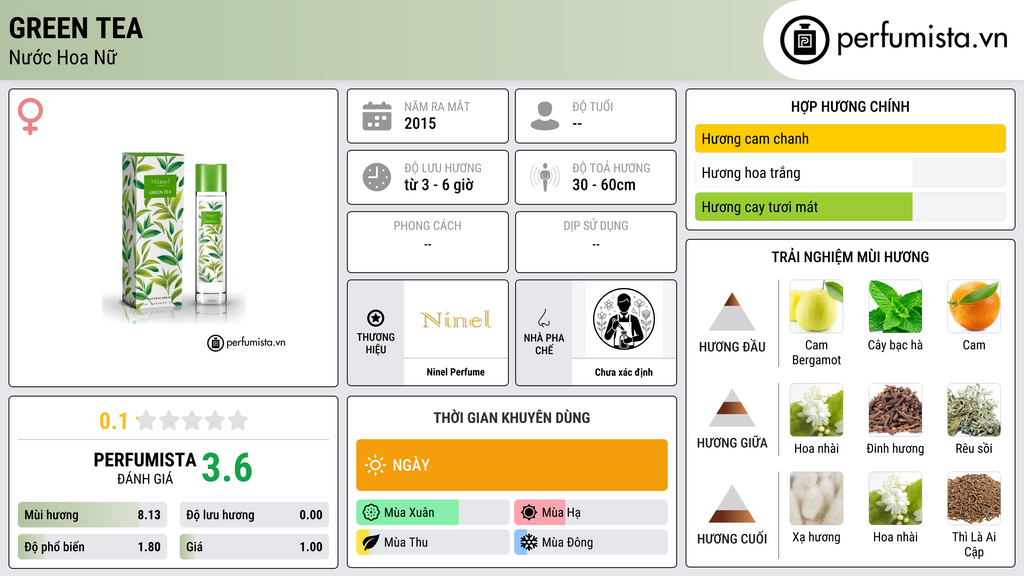Click the Hợp hương chính heading

(850, 106)
